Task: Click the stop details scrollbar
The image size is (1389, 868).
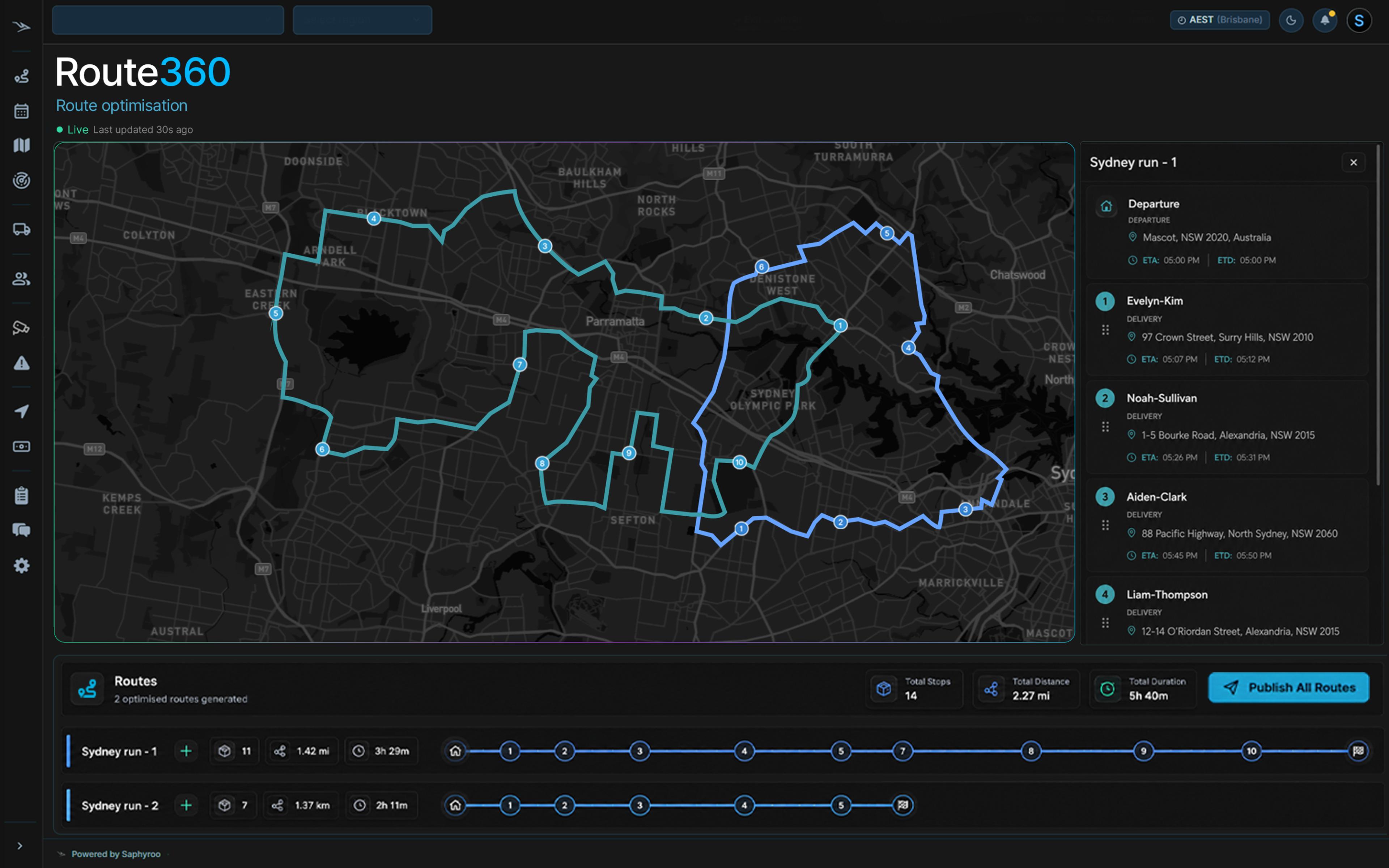Action: [1378, 315]
